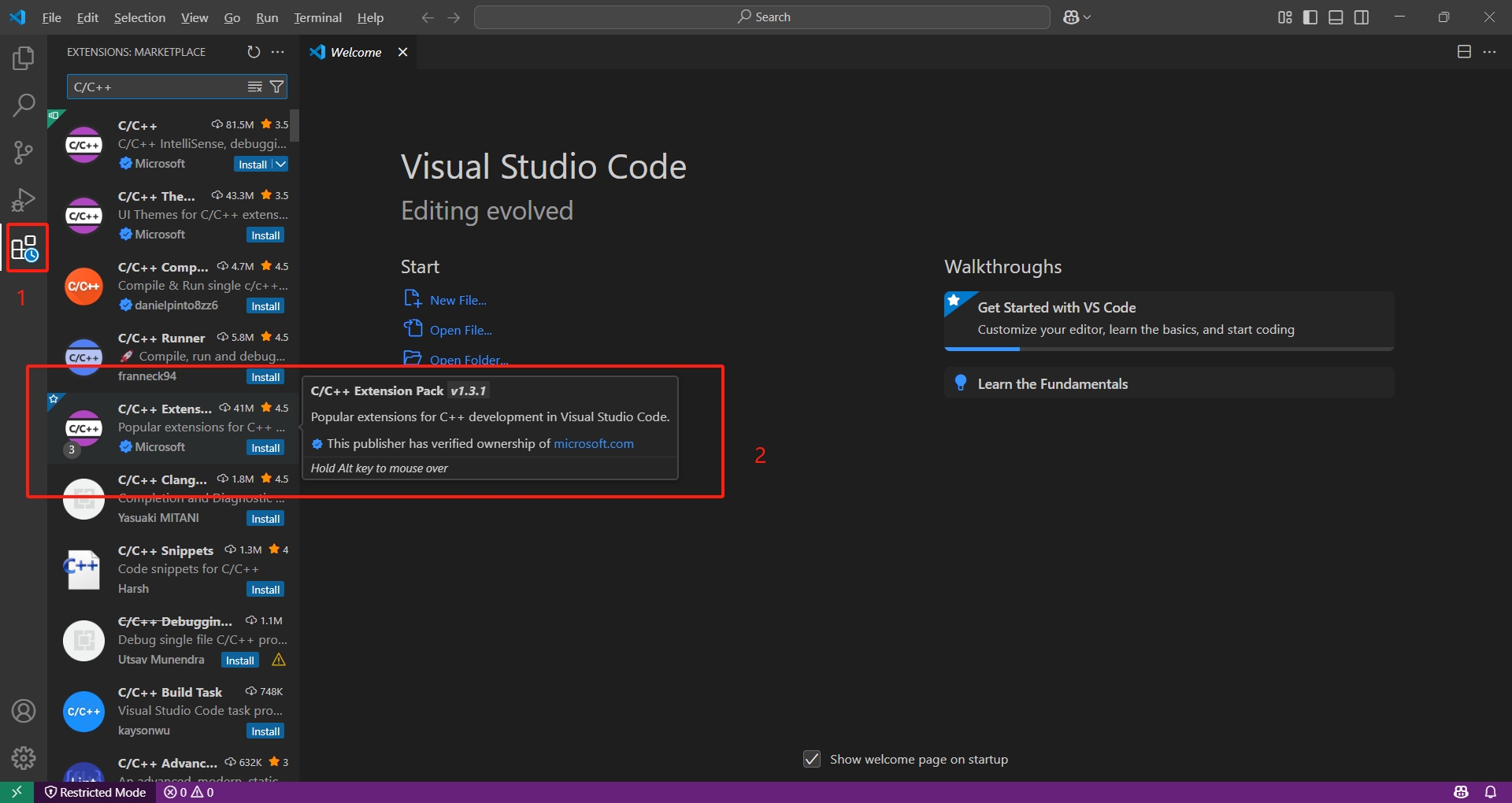Image resolution: width=1512 pixels, height=803 pixels.
Task: Open the Selection menu
Action: click(x=139, y=17)
